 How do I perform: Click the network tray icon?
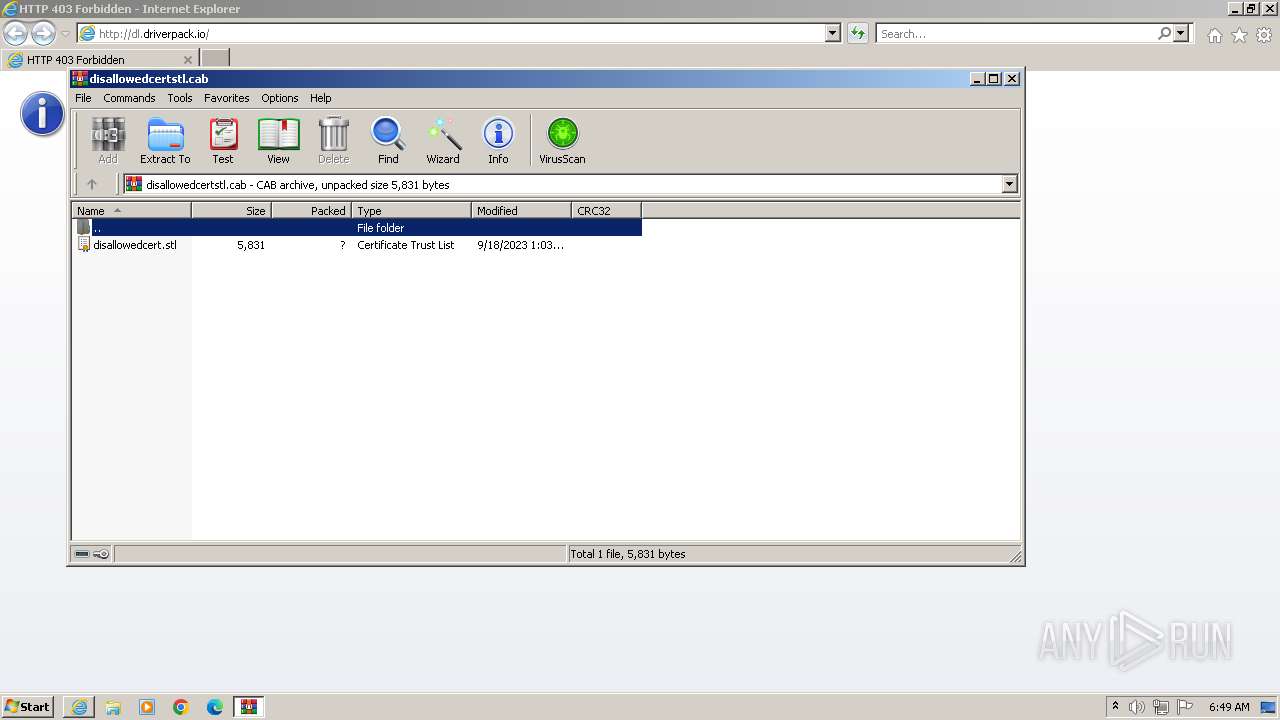pos(1161,707)
